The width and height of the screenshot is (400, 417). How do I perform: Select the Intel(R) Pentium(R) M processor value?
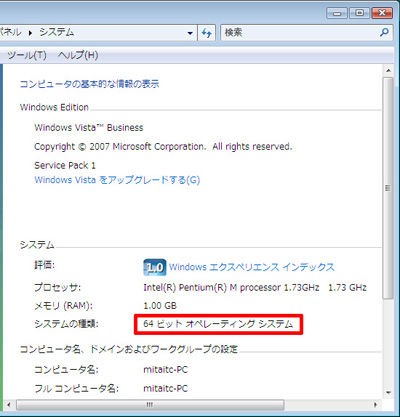255,287
